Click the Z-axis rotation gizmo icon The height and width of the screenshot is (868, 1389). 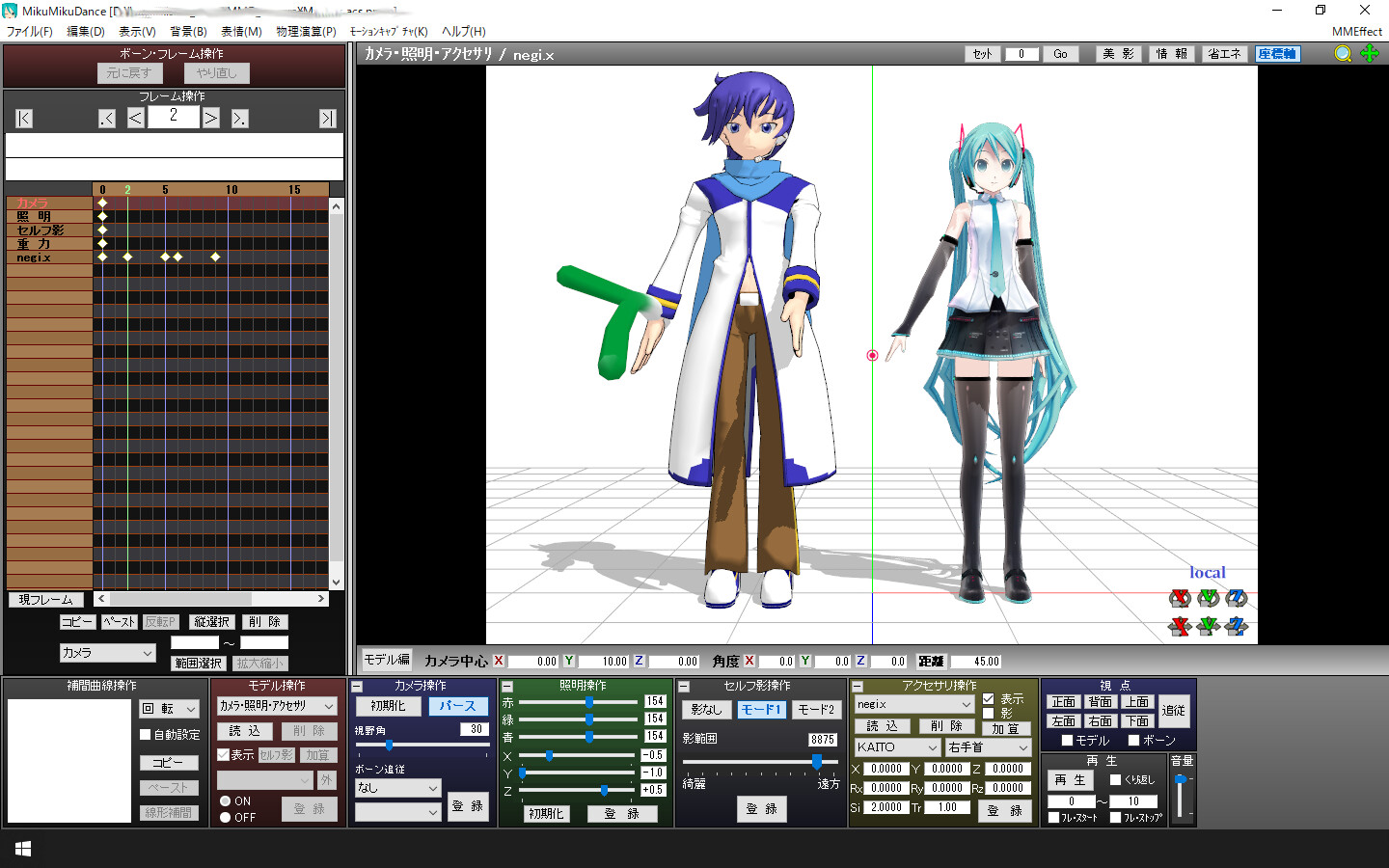point(1237,598)
